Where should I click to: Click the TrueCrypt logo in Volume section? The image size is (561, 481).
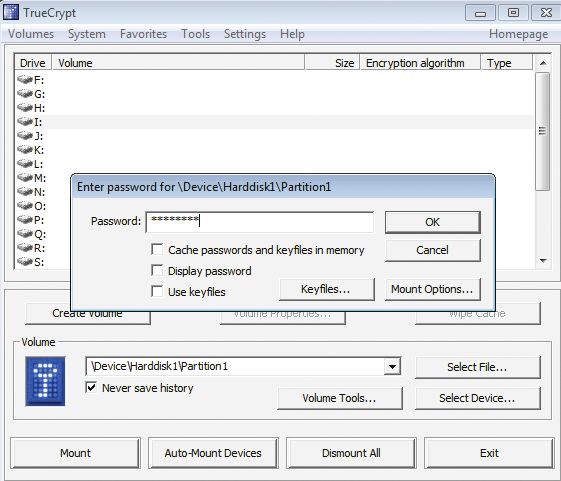coord(45,381)
